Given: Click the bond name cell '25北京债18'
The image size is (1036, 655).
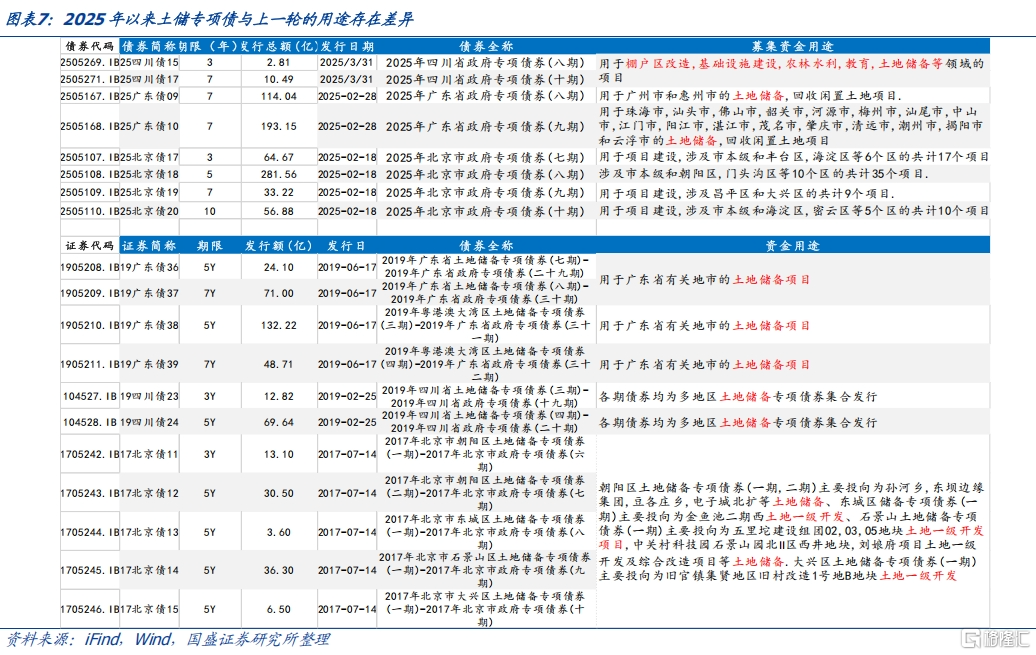Looking at the screenshot, I should coord(149,174).
